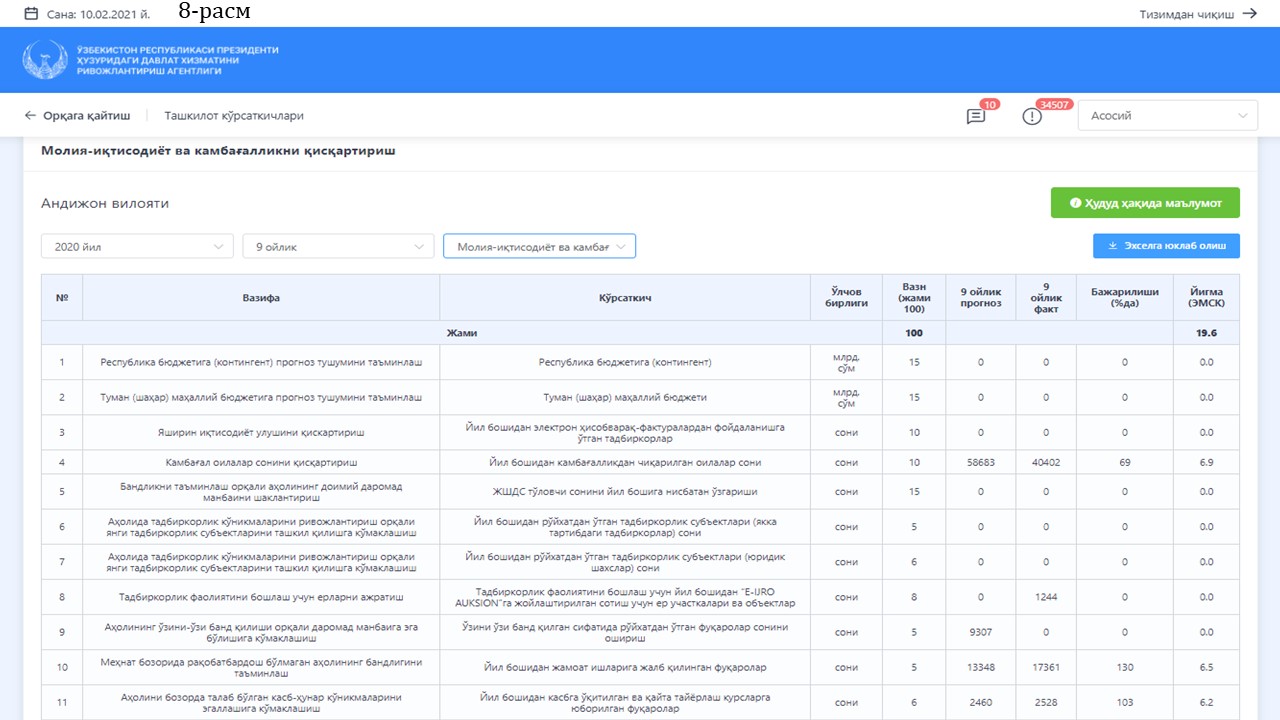Click info icon on green region button
Image resolution: width=1280 pixels, height=720 pixels.
(1076, 203)
